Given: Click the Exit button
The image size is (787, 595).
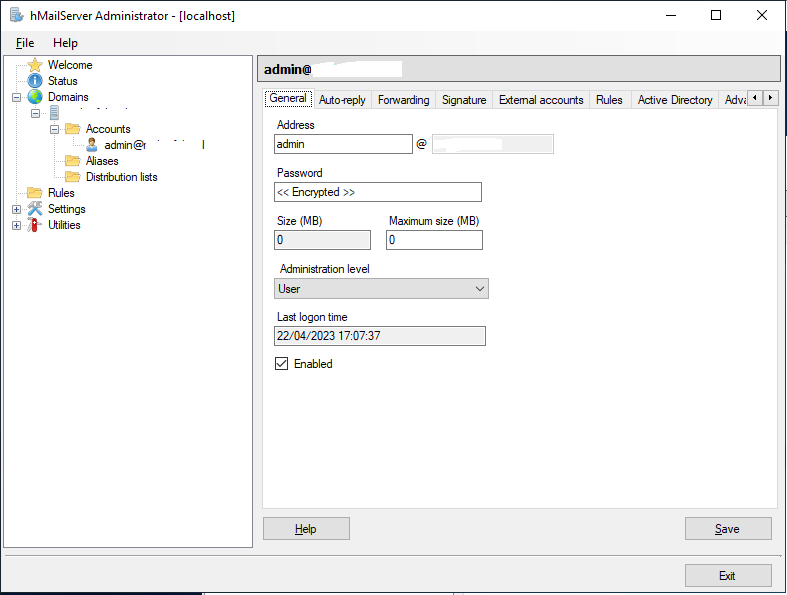Looking at the screenshot, I should tap(727, 575).
